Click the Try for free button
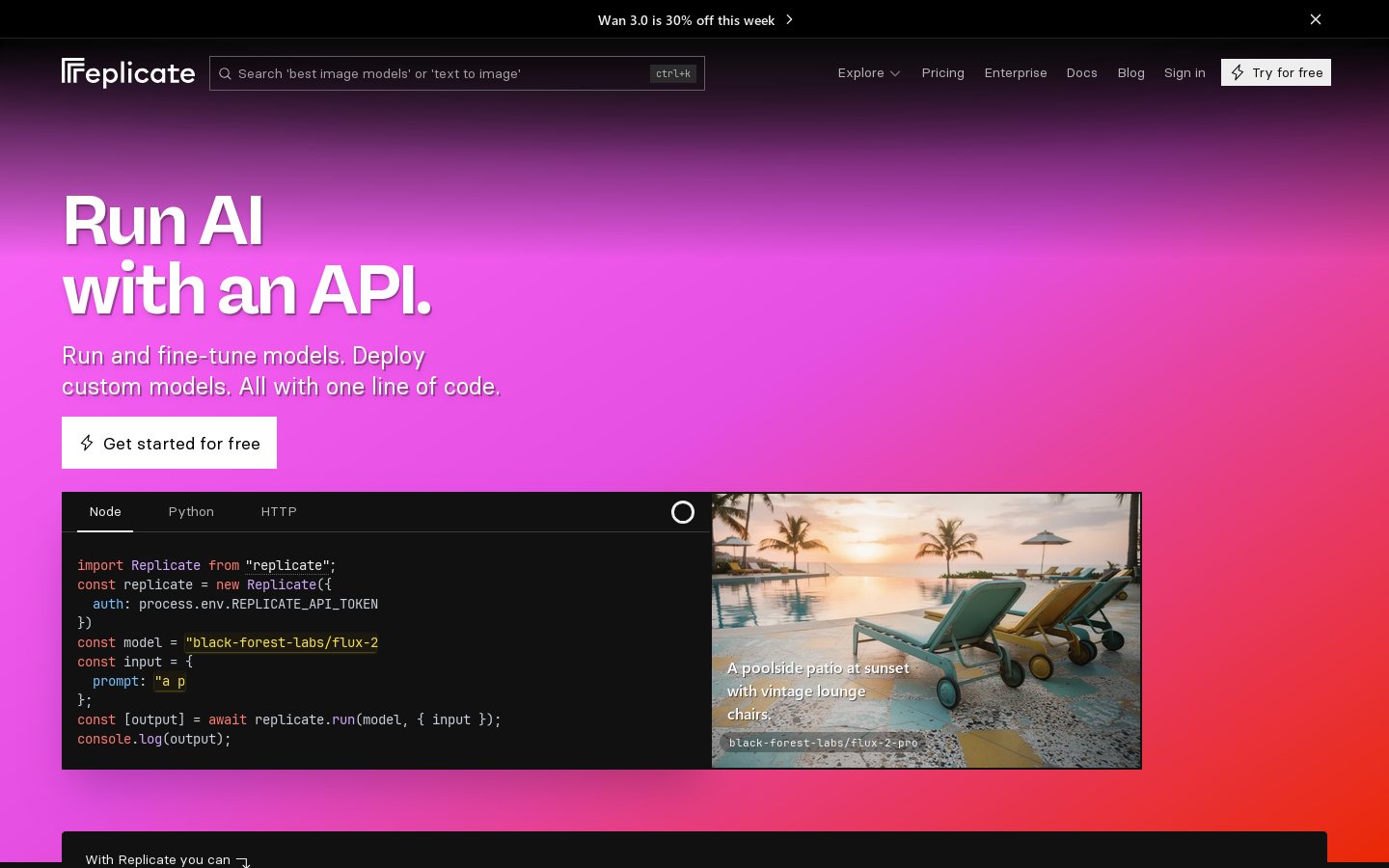1389x868 pixels. [x=1276, y=72]
